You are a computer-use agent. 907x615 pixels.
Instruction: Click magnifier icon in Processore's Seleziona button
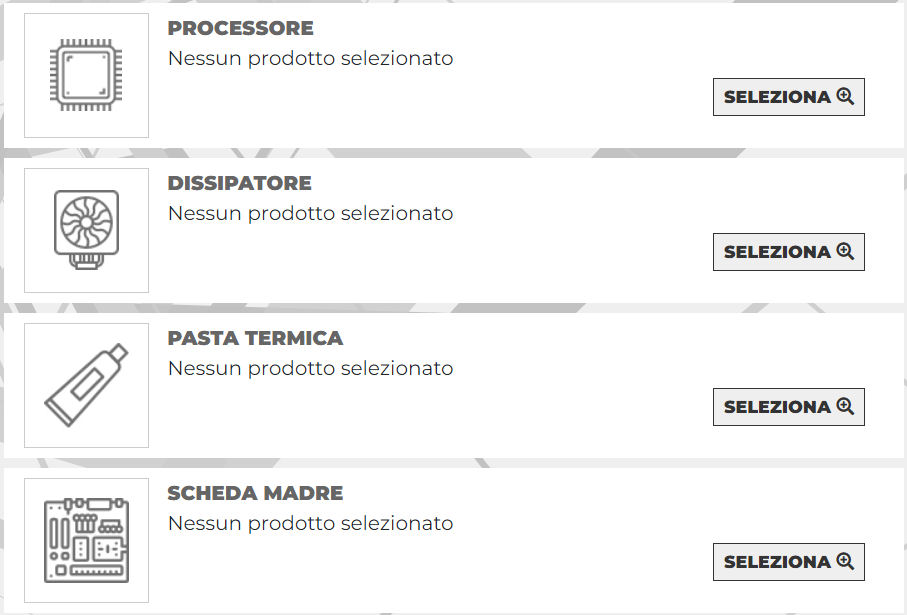[846, 97]
